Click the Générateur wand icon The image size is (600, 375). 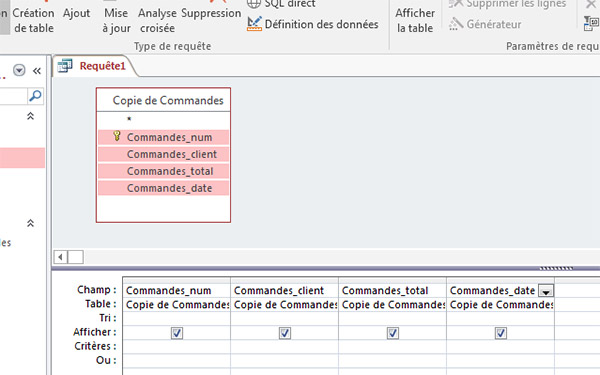[455, 24]
